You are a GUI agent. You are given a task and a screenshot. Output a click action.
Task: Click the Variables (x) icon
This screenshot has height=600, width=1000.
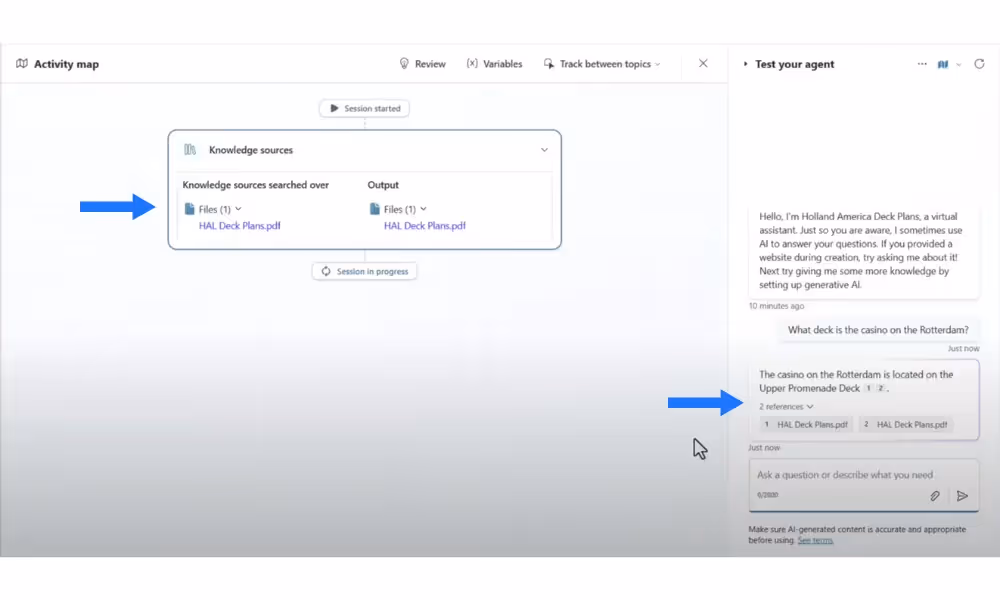[x=472, y=63]
